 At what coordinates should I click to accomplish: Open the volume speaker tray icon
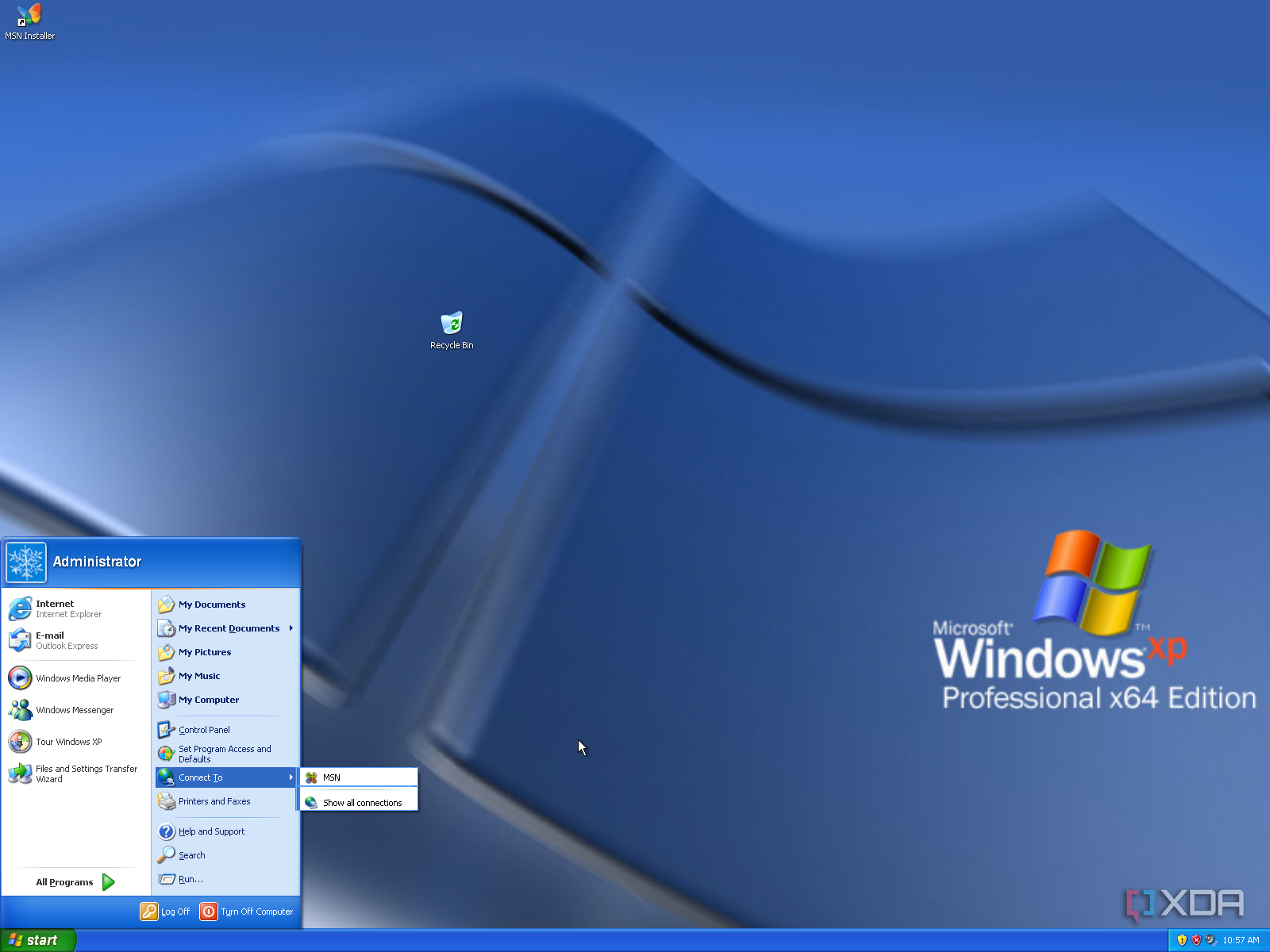point(1210,940)
